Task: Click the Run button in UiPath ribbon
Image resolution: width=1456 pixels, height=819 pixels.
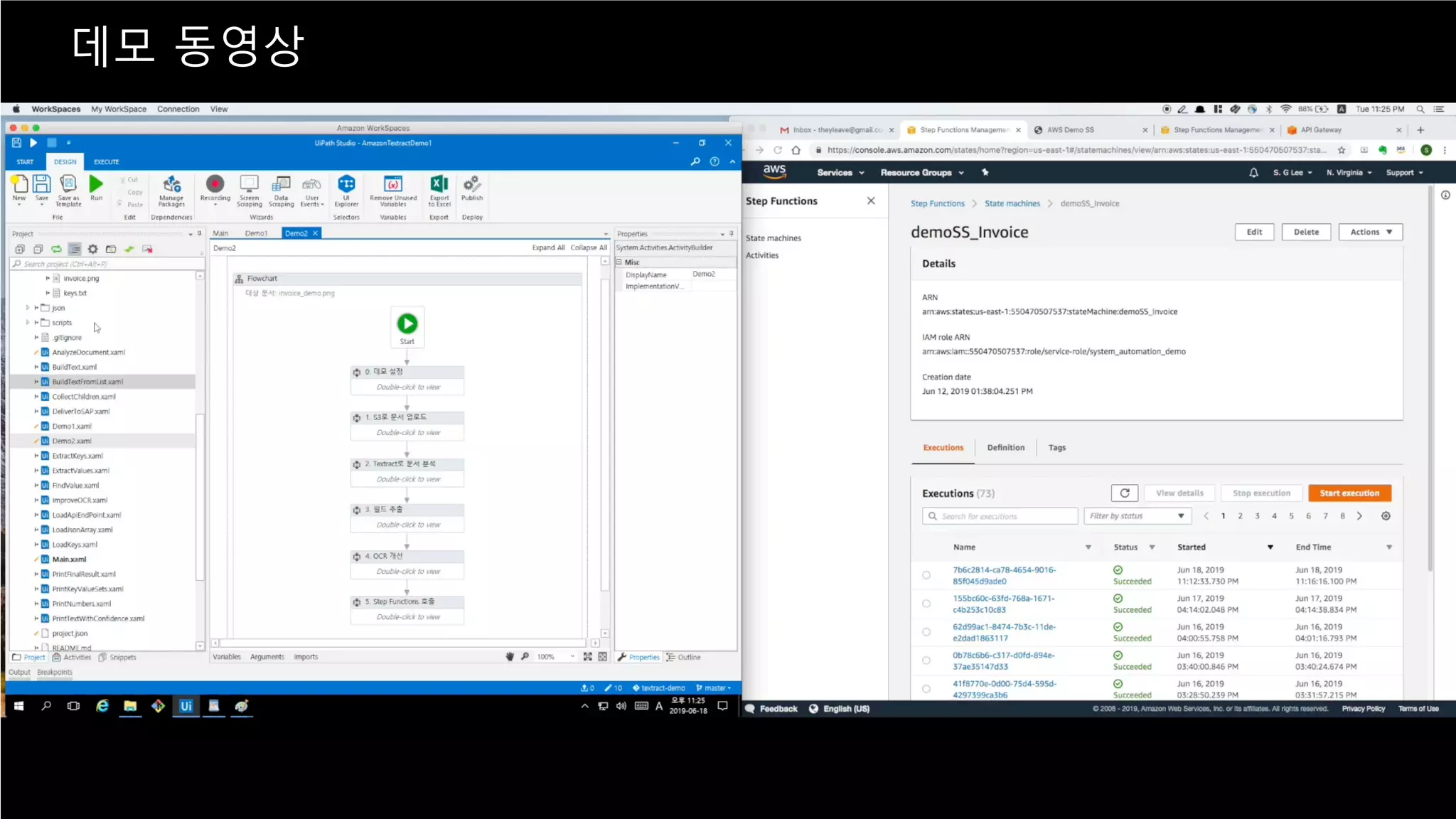Action: (96, 186)
